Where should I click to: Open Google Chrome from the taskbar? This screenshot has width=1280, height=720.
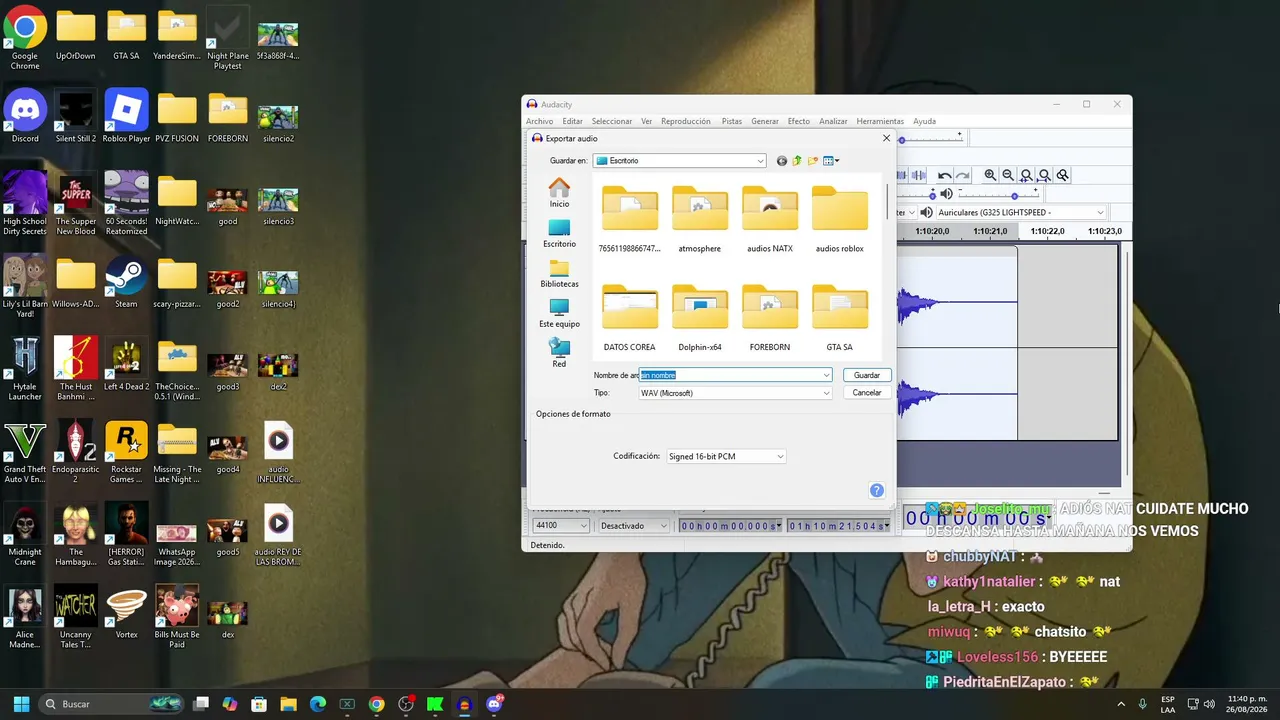pos(376,704)
